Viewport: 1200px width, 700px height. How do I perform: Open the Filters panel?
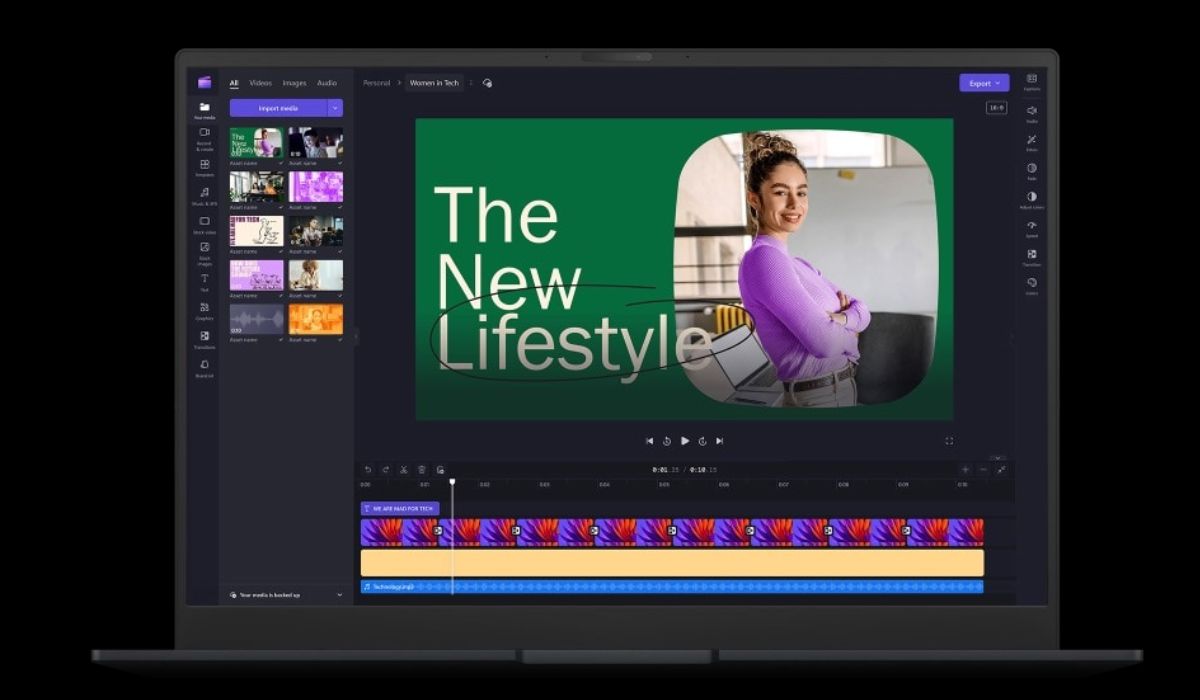pyautogui.click(x=1031, y=142)
